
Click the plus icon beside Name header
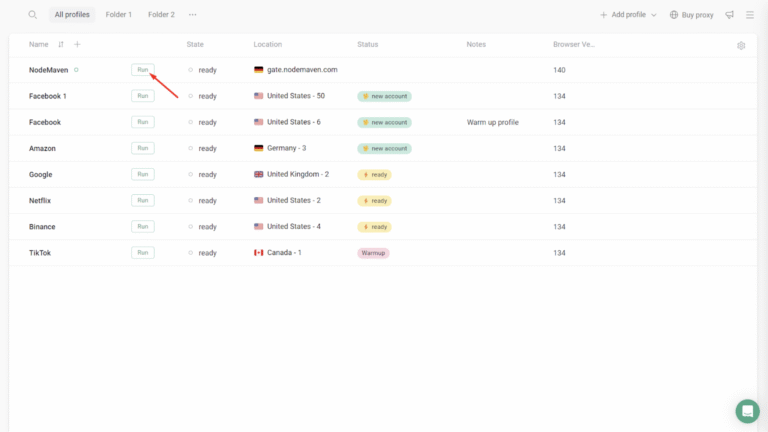[77, 44]
